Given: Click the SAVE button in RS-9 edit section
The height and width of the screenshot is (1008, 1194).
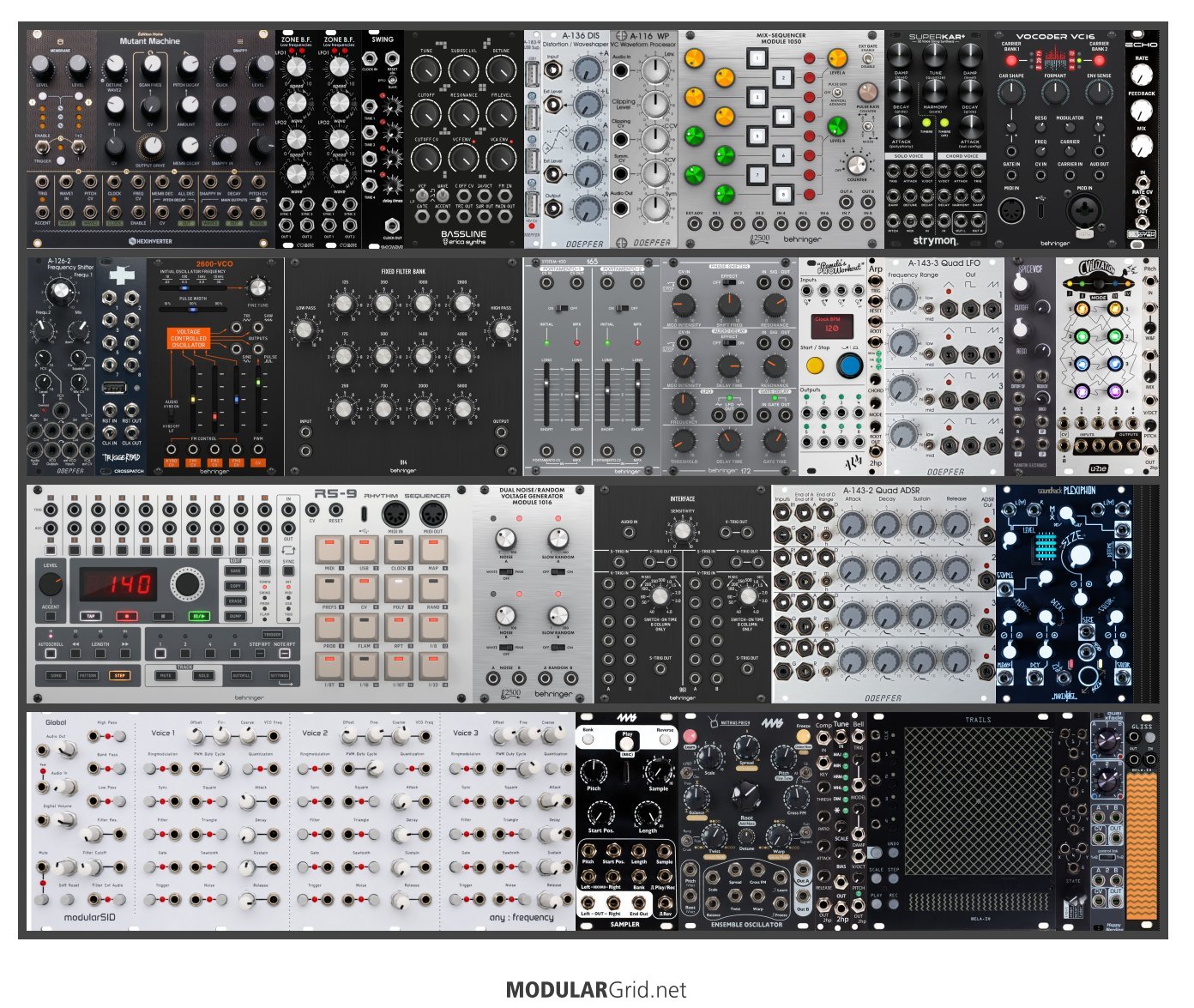Looking at the screenshot, I should pyautogui.click(x=235, y=570).
